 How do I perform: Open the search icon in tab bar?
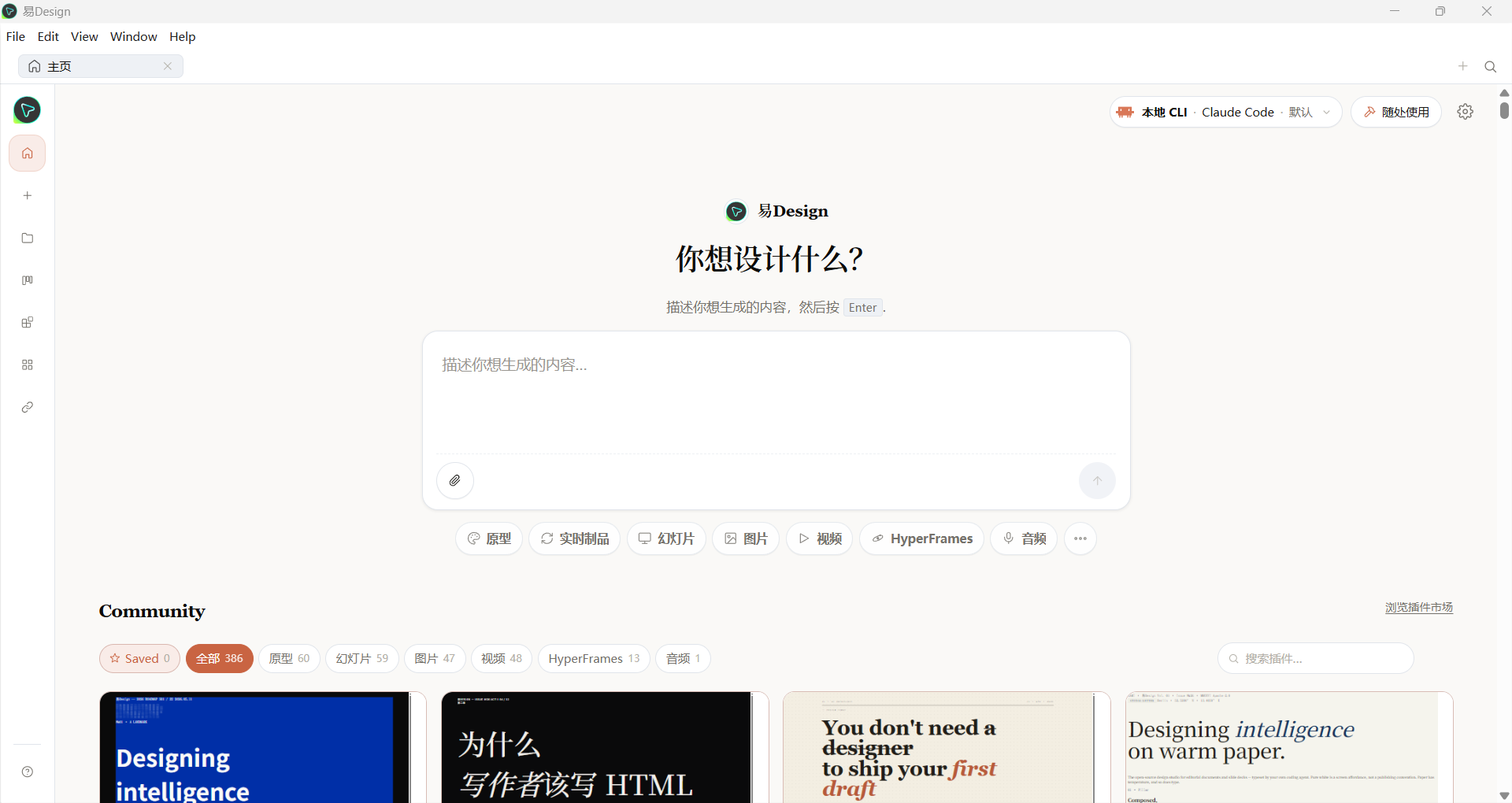(1490, 67)
